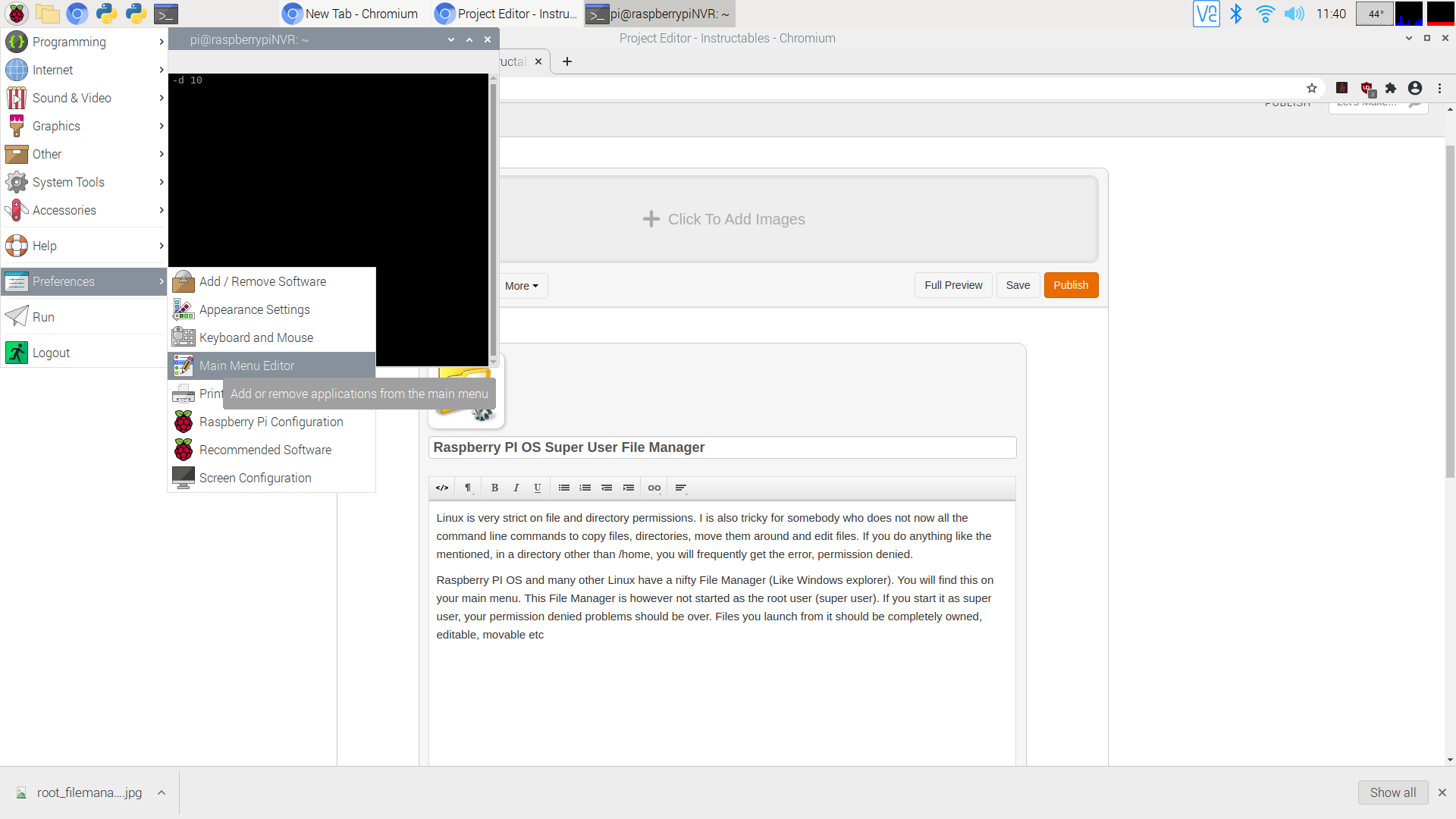Screen dimensions: 1456x819
Task: Outdent the text in the editor
Action: click(607, 488)
